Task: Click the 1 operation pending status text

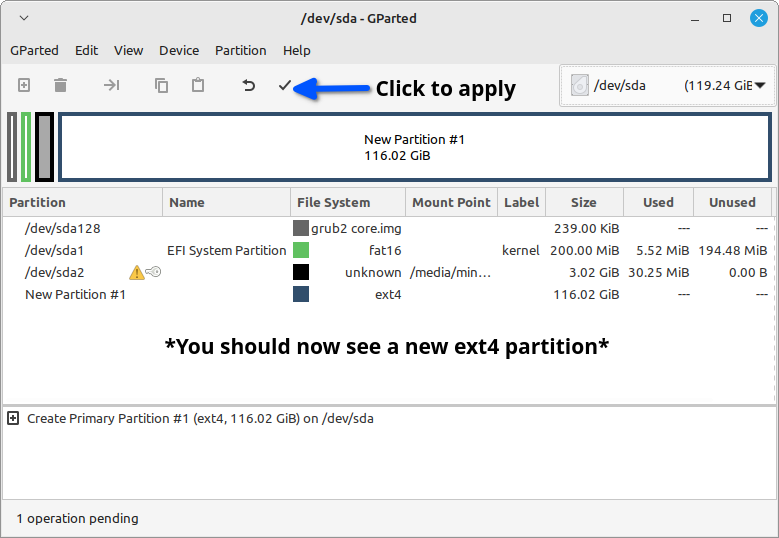Action: coord(78,519)
